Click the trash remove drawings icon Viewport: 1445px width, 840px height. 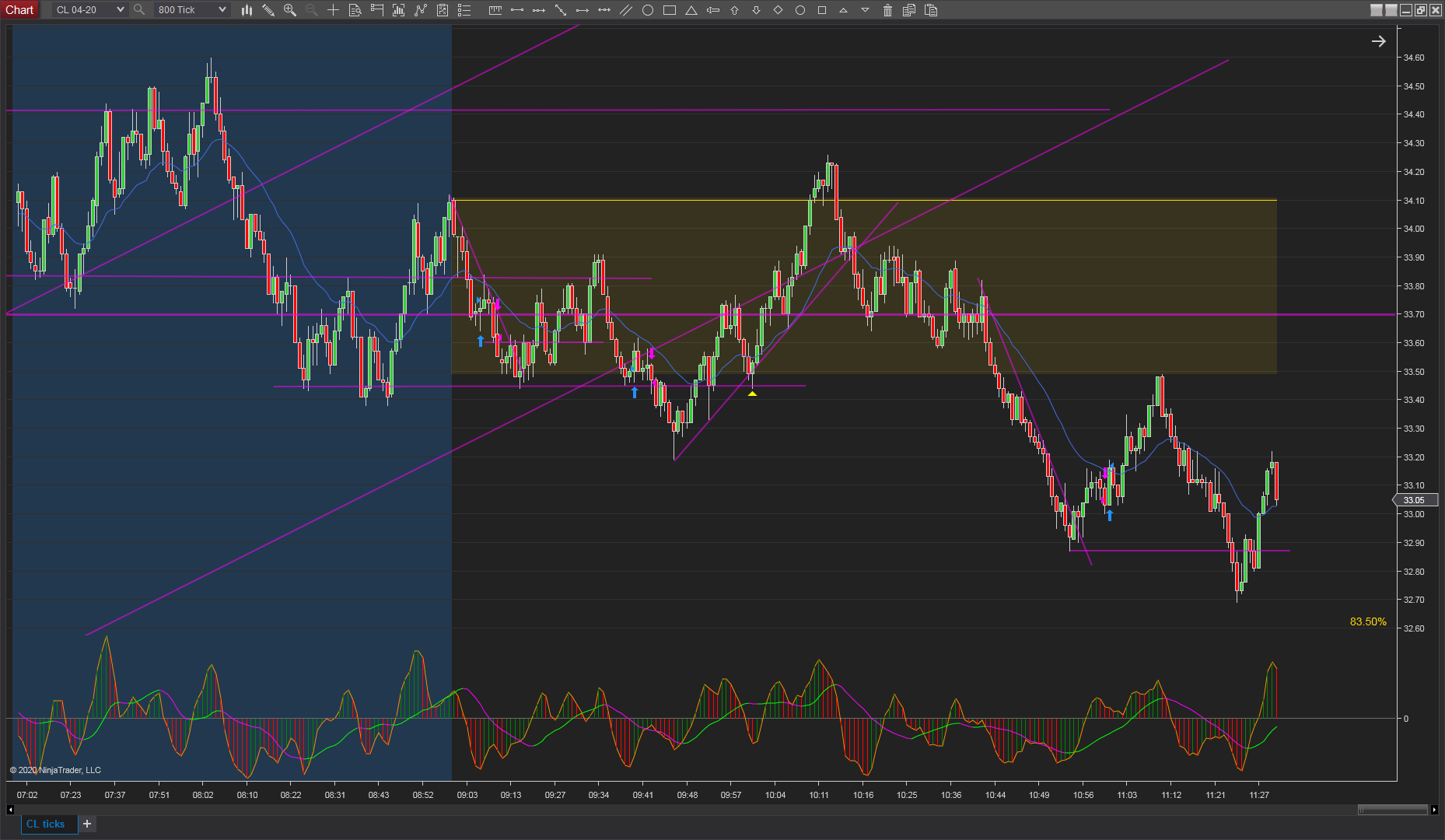(887, 10)
